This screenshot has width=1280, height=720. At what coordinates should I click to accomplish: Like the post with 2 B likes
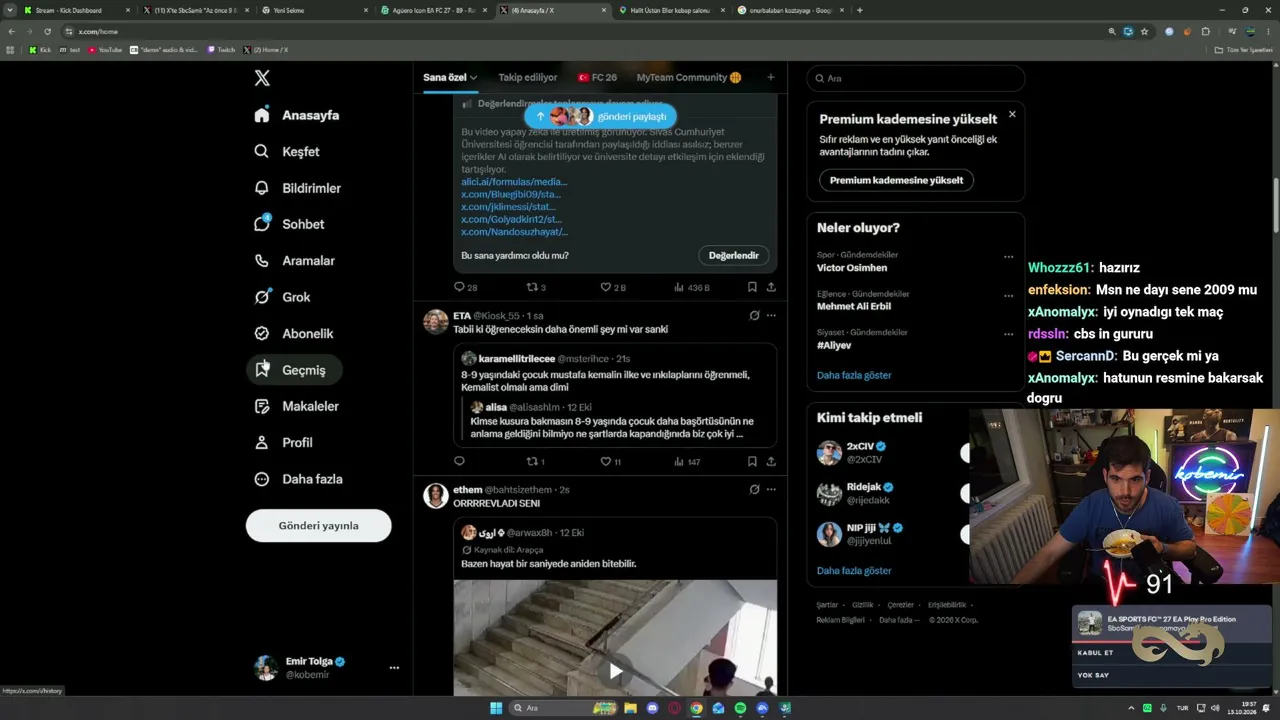pyautogui.click(x=612, y=287)
